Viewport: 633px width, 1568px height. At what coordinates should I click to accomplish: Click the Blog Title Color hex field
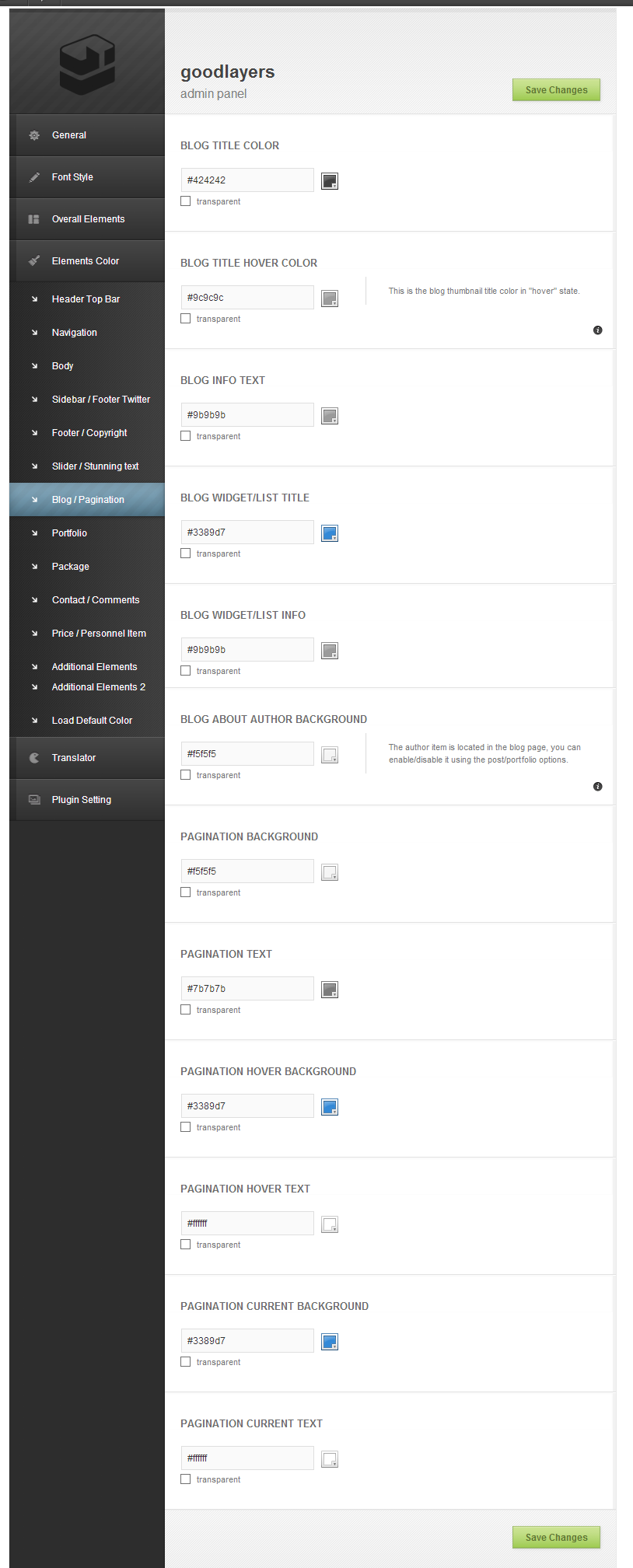[247, 180]
